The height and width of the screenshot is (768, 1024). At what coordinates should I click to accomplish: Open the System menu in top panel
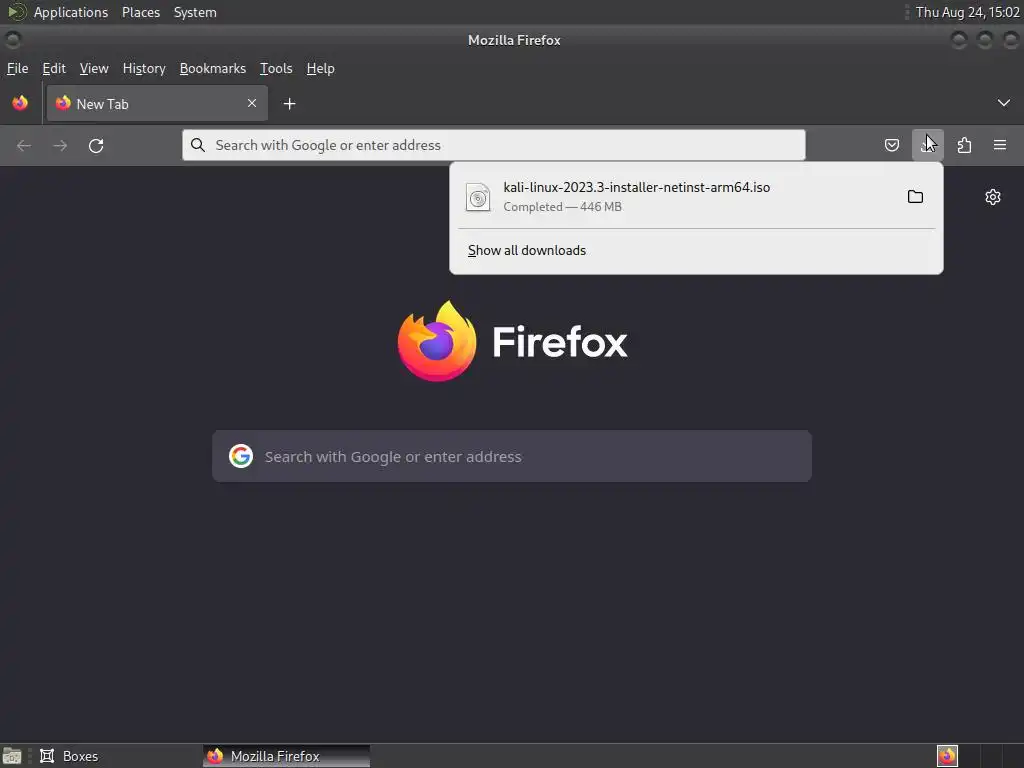[x=195, y=12]
